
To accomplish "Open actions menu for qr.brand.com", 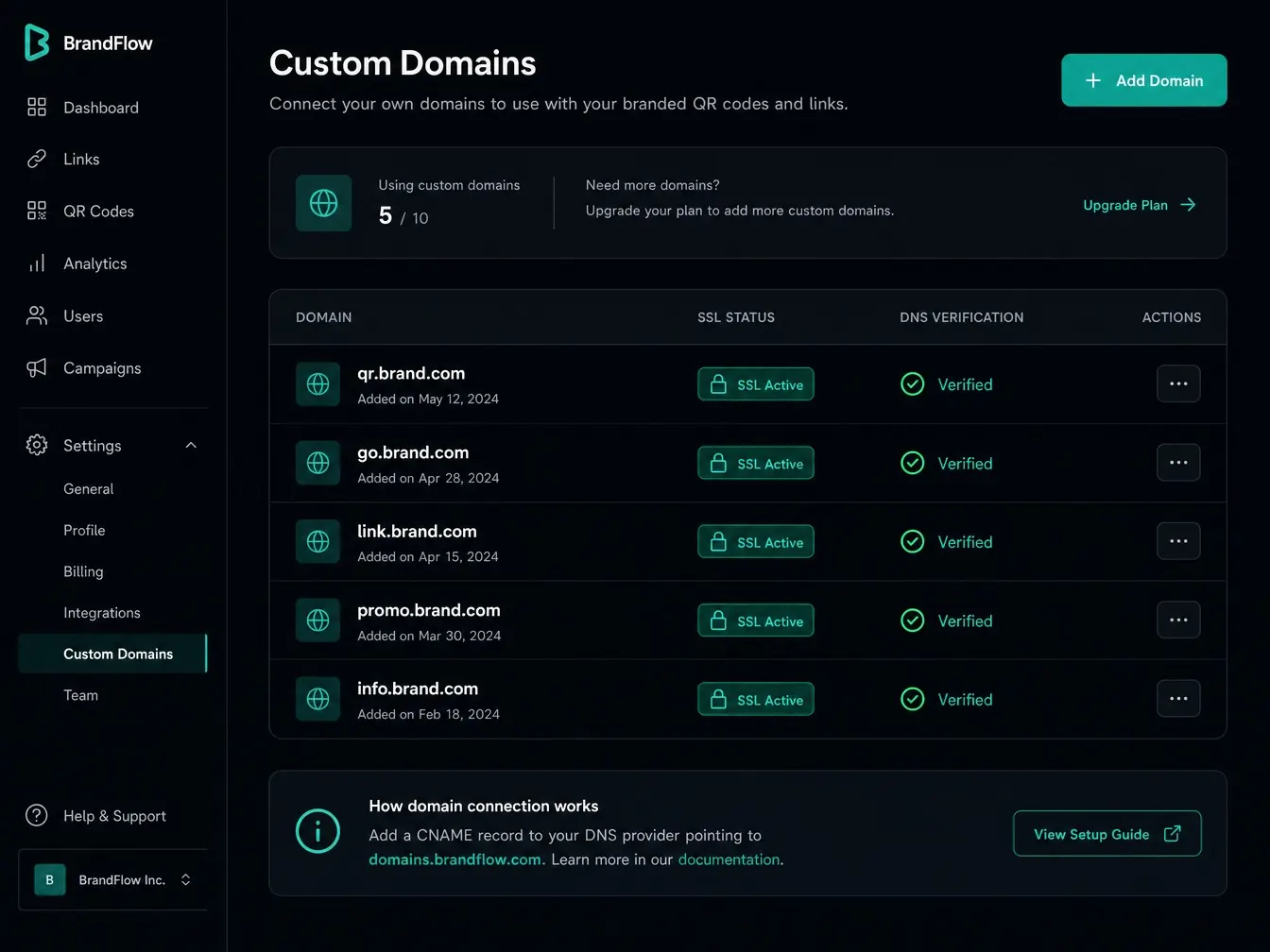I will tap(1178, 383).
